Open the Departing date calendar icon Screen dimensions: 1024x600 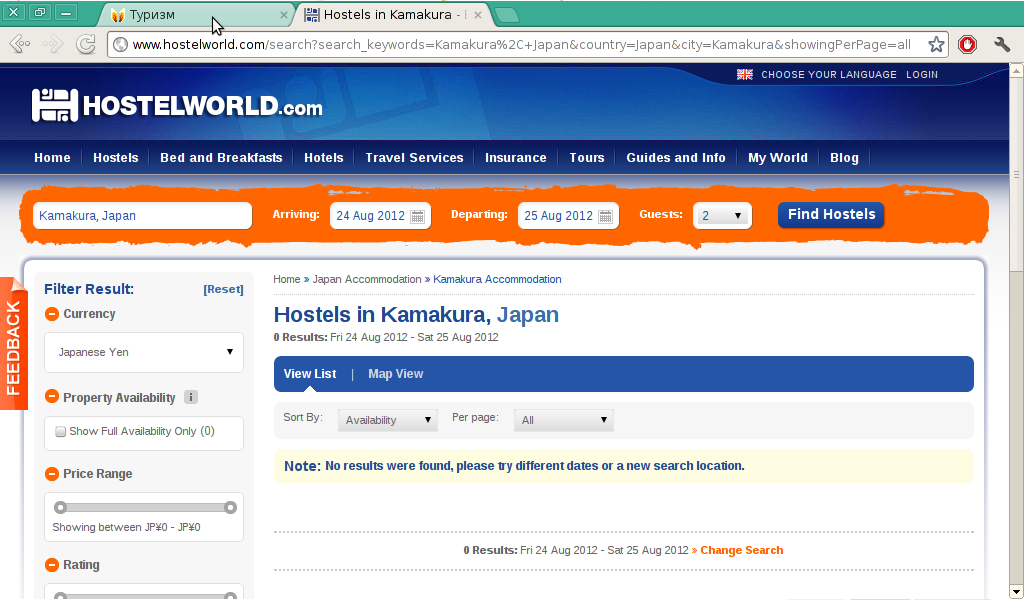coord(605,216)
